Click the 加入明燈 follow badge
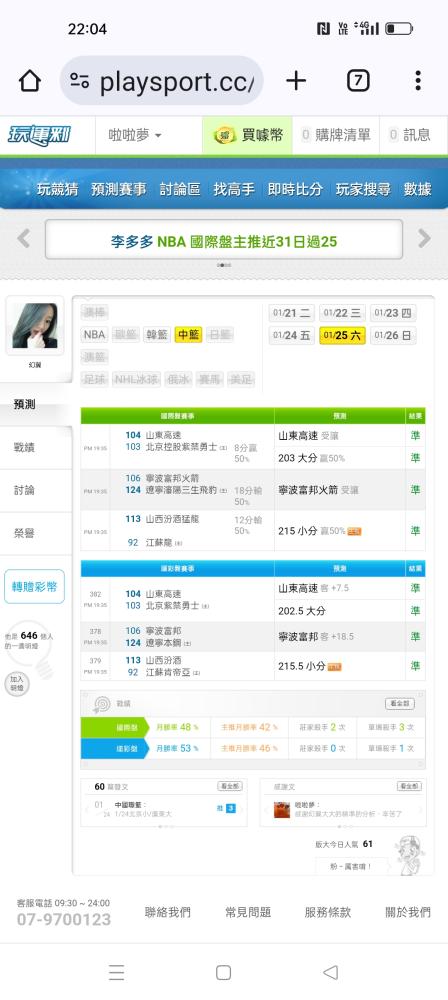The image size is (448, 1000). coord(16,684)
